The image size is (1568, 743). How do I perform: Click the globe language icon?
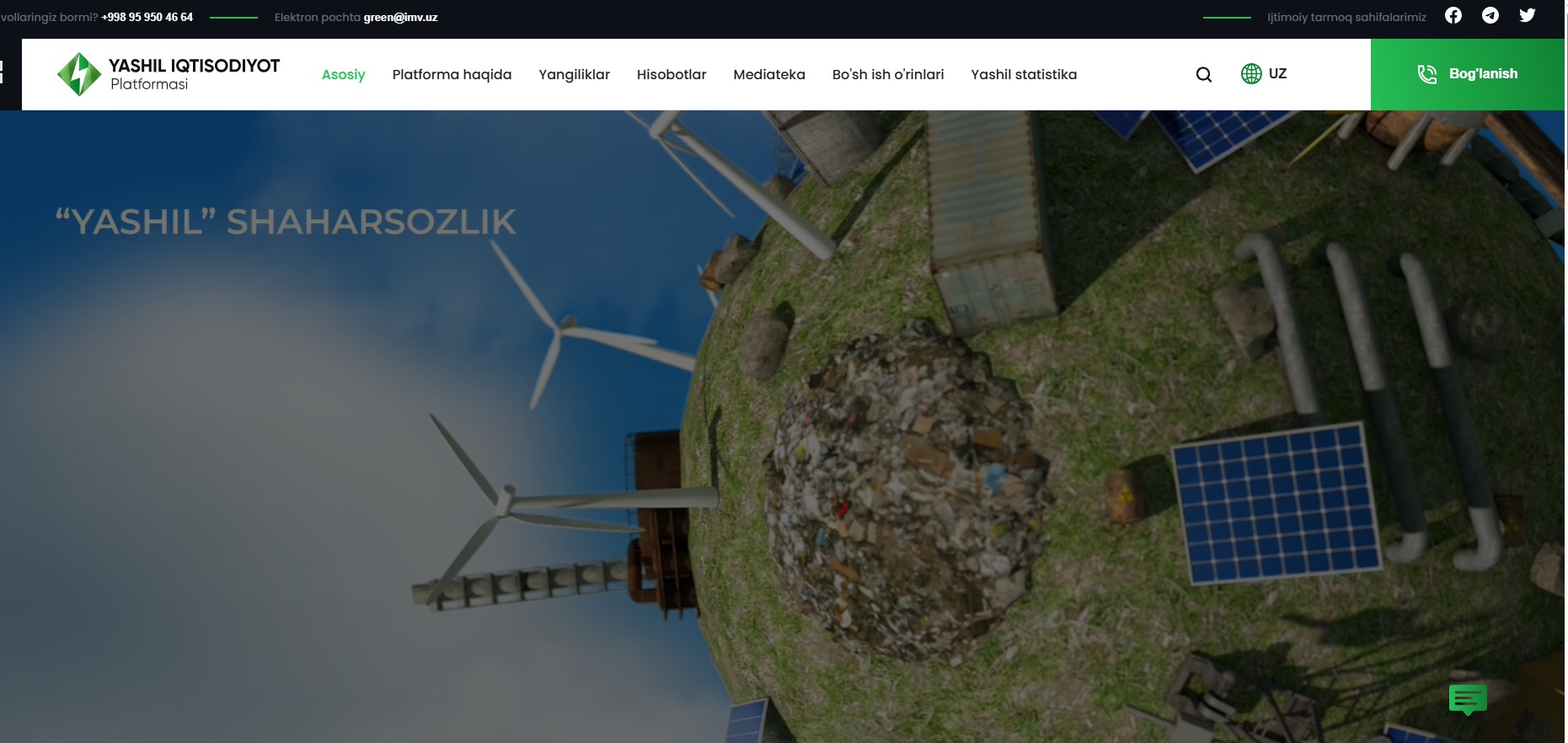1251,73
